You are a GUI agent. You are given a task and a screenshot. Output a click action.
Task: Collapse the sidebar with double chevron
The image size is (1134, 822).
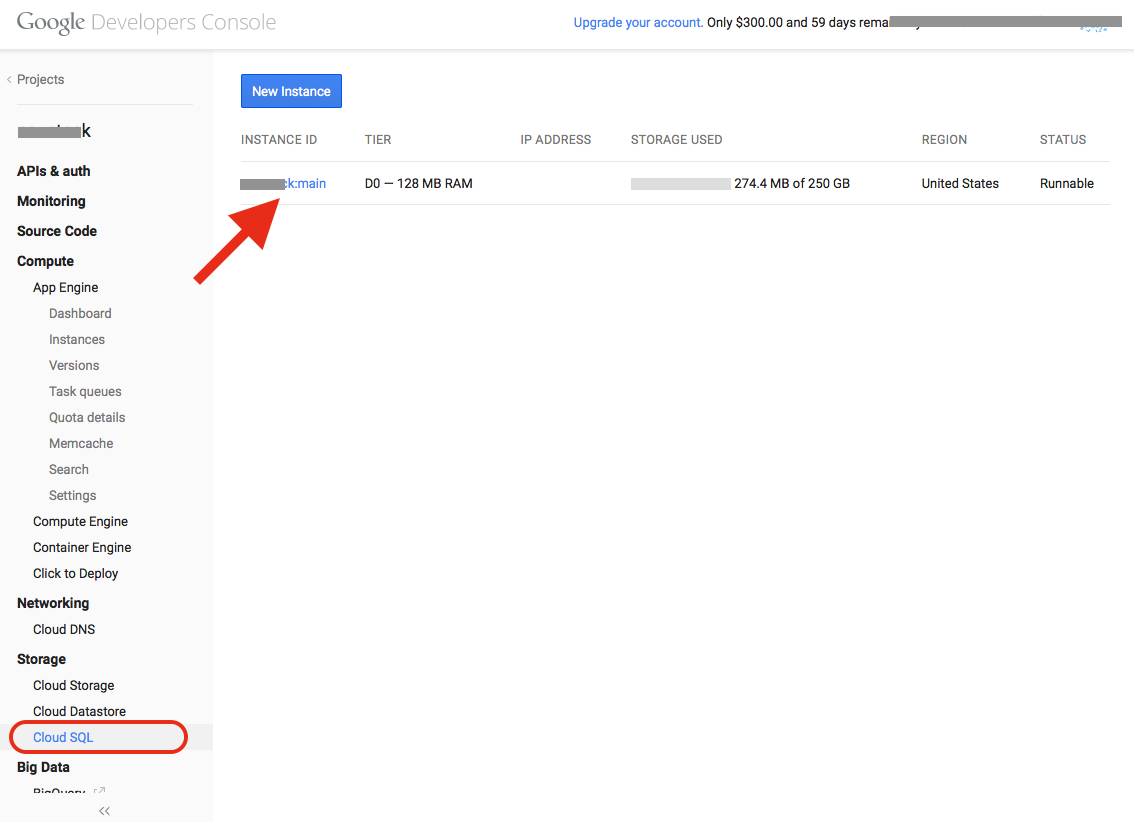105,811
